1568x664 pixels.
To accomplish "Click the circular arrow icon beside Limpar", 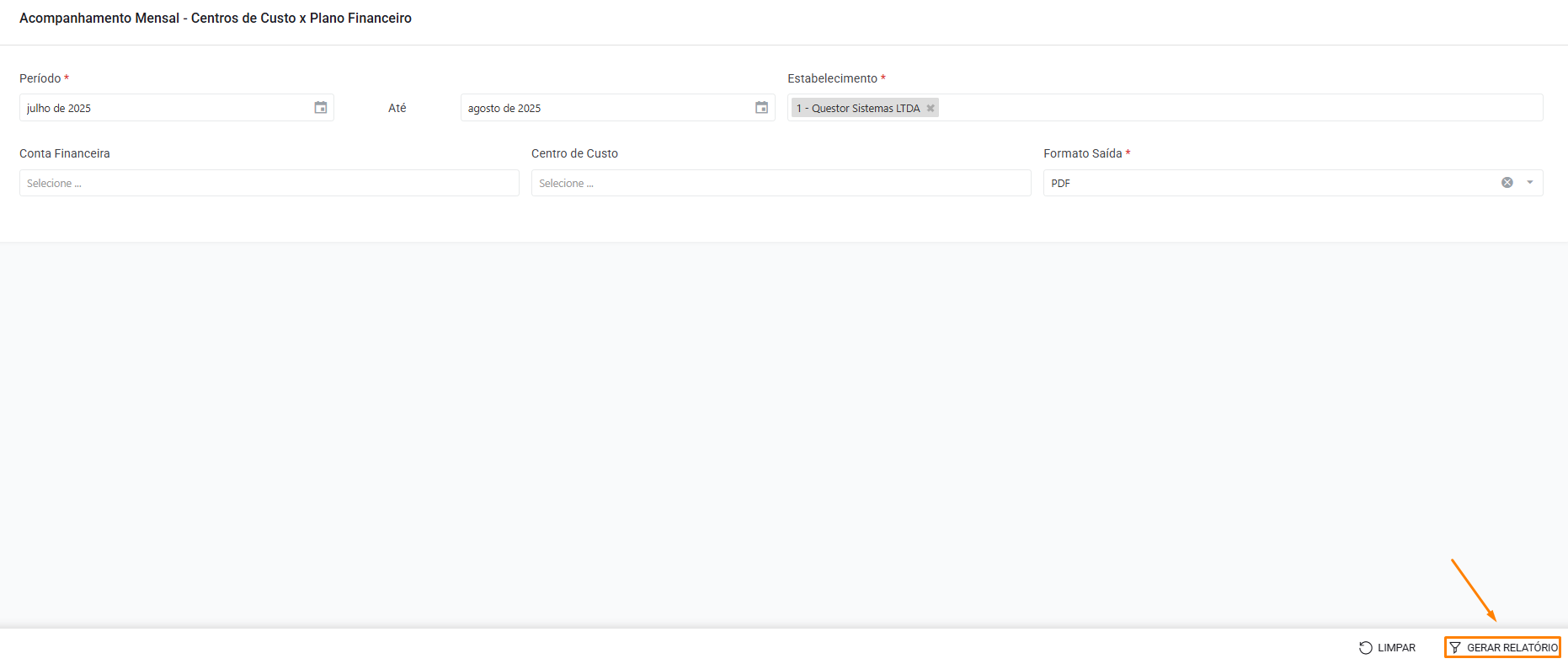I will (x=1365, y=647).
